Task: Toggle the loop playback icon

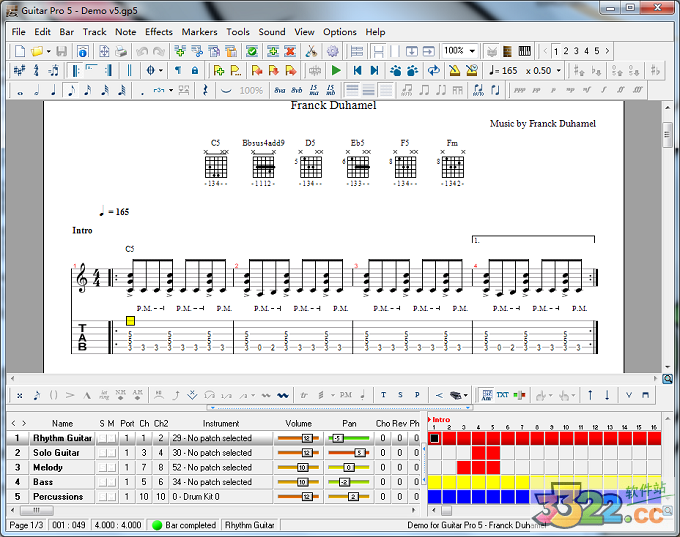Action: pyautogui.click(x=434, y=70)
